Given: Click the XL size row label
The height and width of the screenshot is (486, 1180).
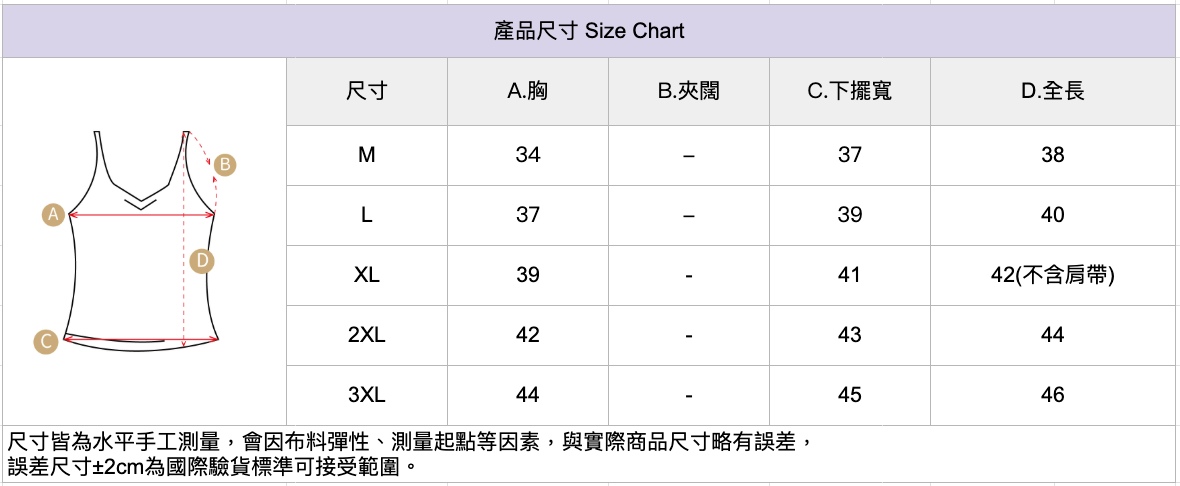Looking at the screenshot, I should click(x=366, y=275).
